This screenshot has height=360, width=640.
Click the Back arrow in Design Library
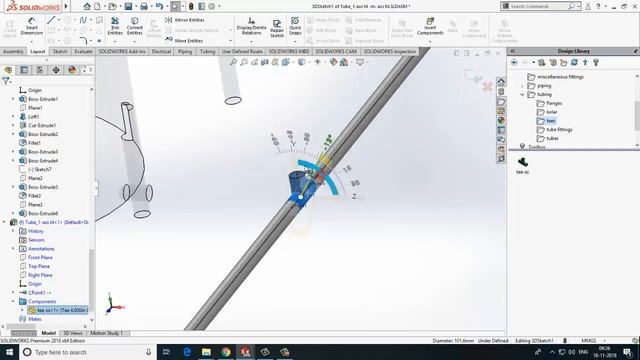point(514,62)
